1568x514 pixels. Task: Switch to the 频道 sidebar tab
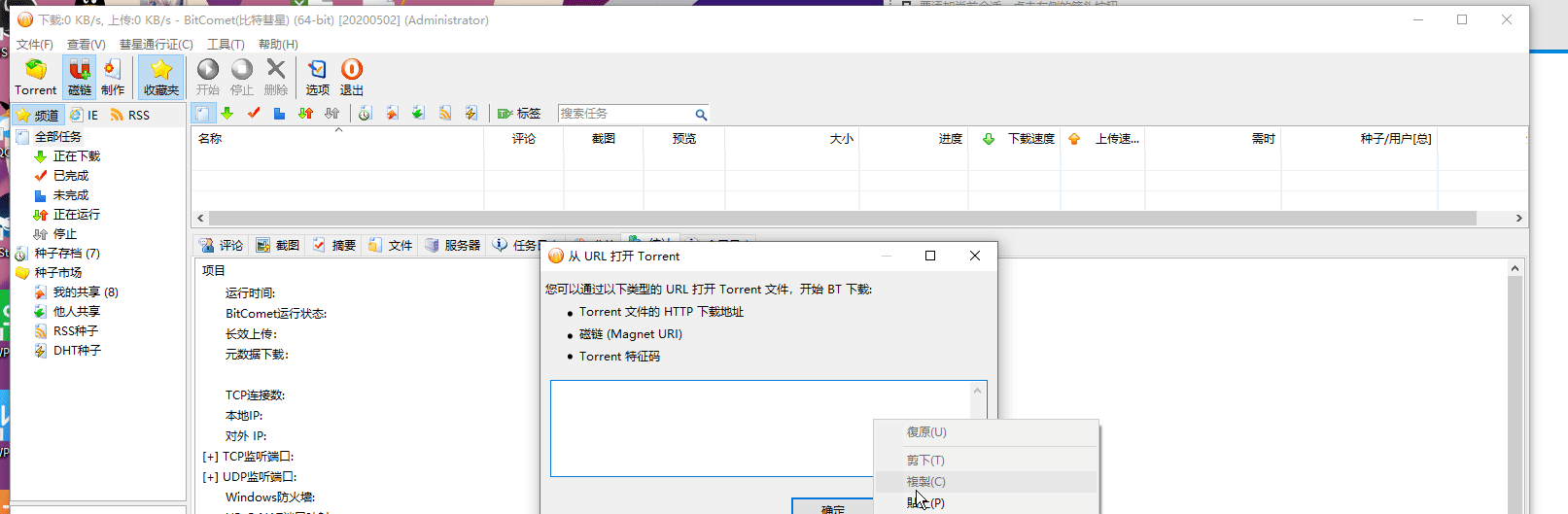[x=38, y=115]
